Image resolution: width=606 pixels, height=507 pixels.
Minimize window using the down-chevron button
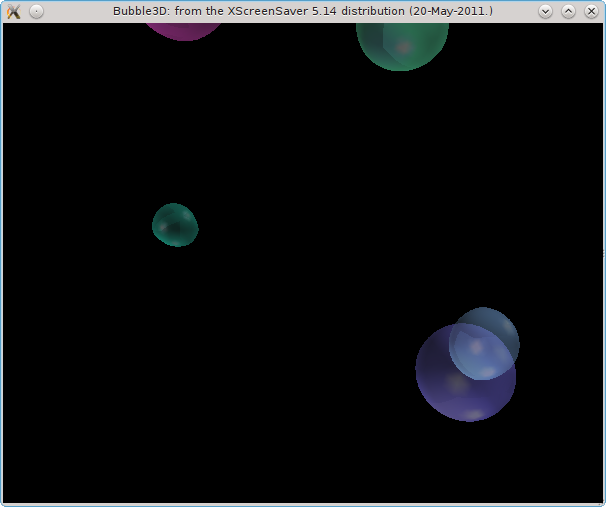pos(546,11)
